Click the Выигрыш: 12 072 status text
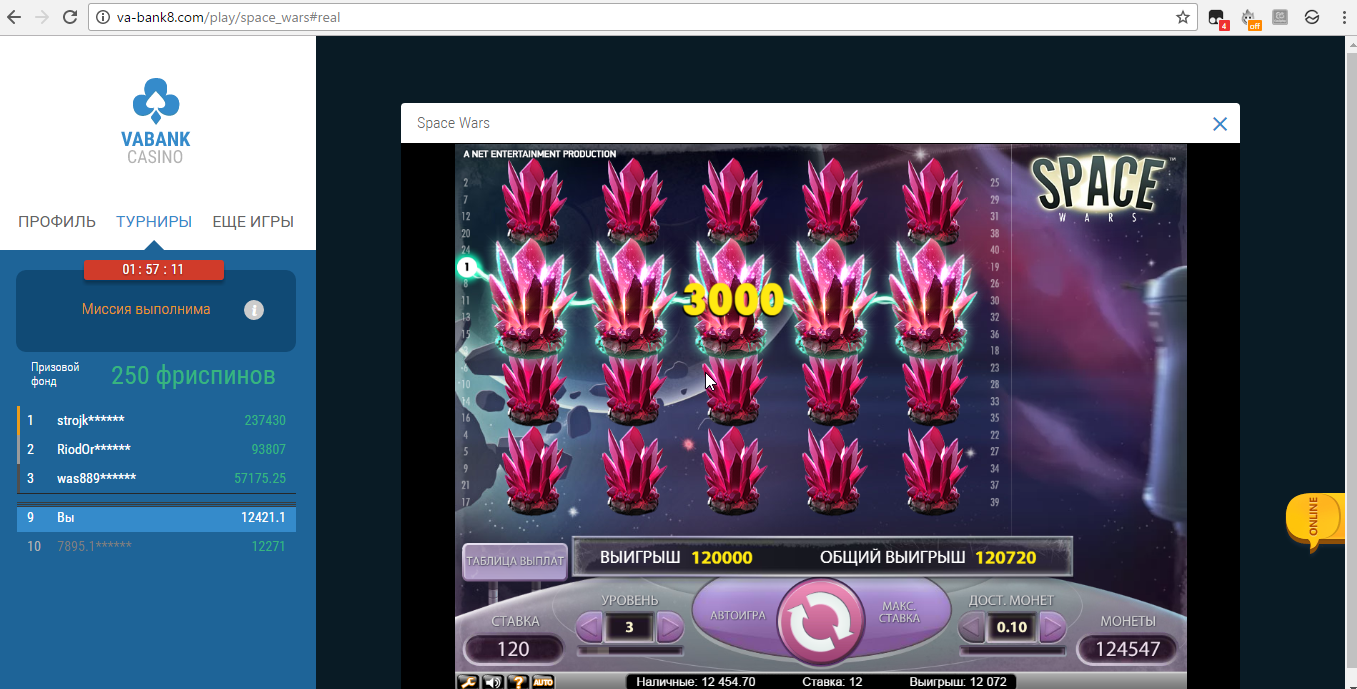Viewport: 1357px width, 689px height. pyautogui.click(x=958, y=683)
